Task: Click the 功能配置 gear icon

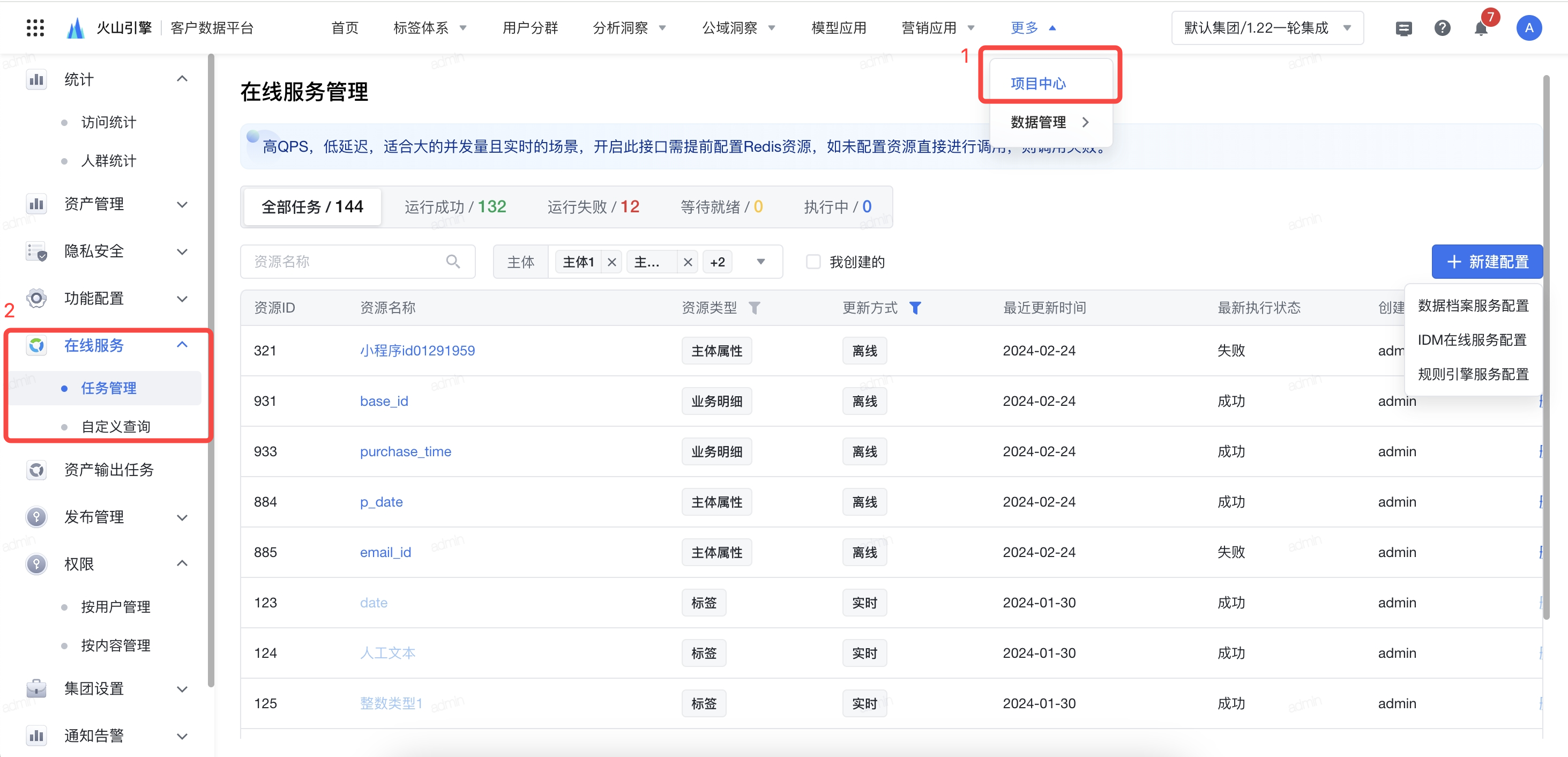Action: coord(36,299)
